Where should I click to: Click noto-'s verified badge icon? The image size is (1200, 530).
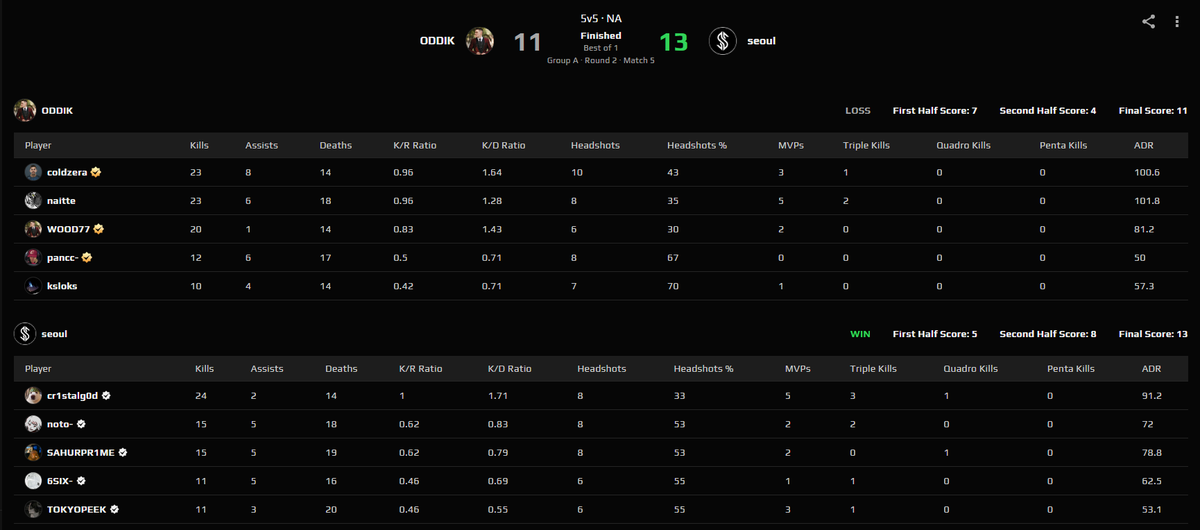[81, 424]
